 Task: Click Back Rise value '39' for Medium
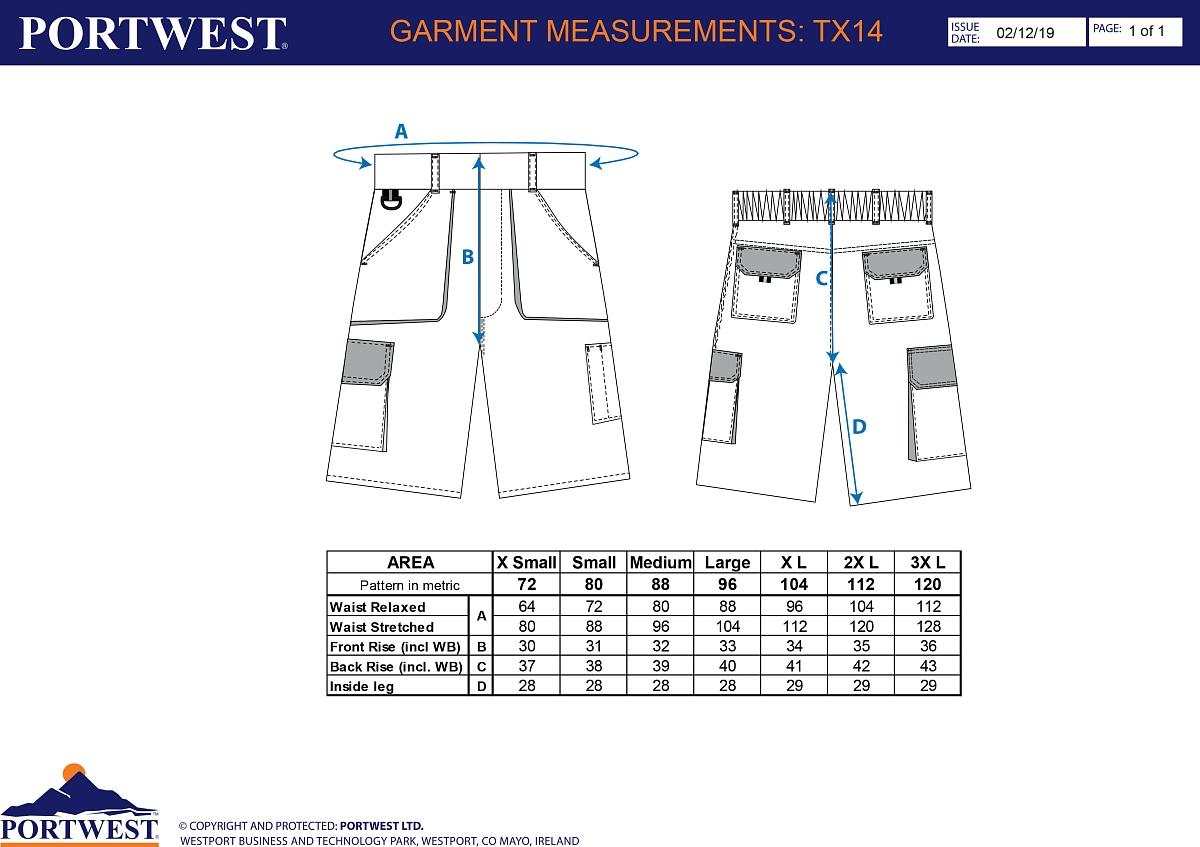tap(660, 666)
